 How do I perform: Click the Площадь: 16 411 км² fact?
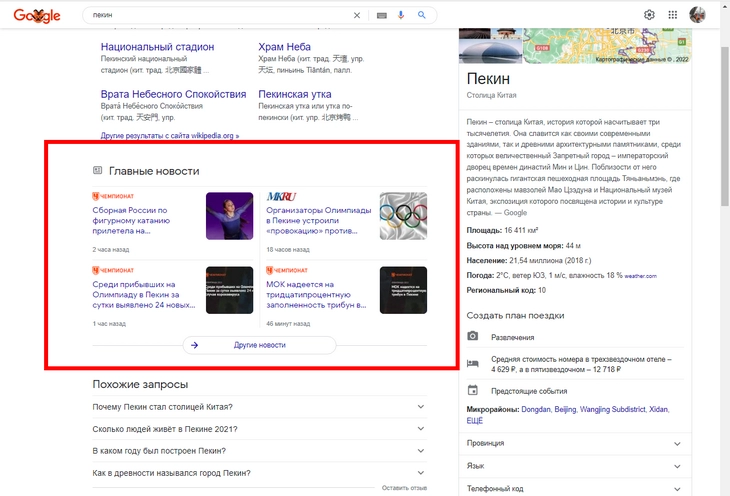point(503,230)
